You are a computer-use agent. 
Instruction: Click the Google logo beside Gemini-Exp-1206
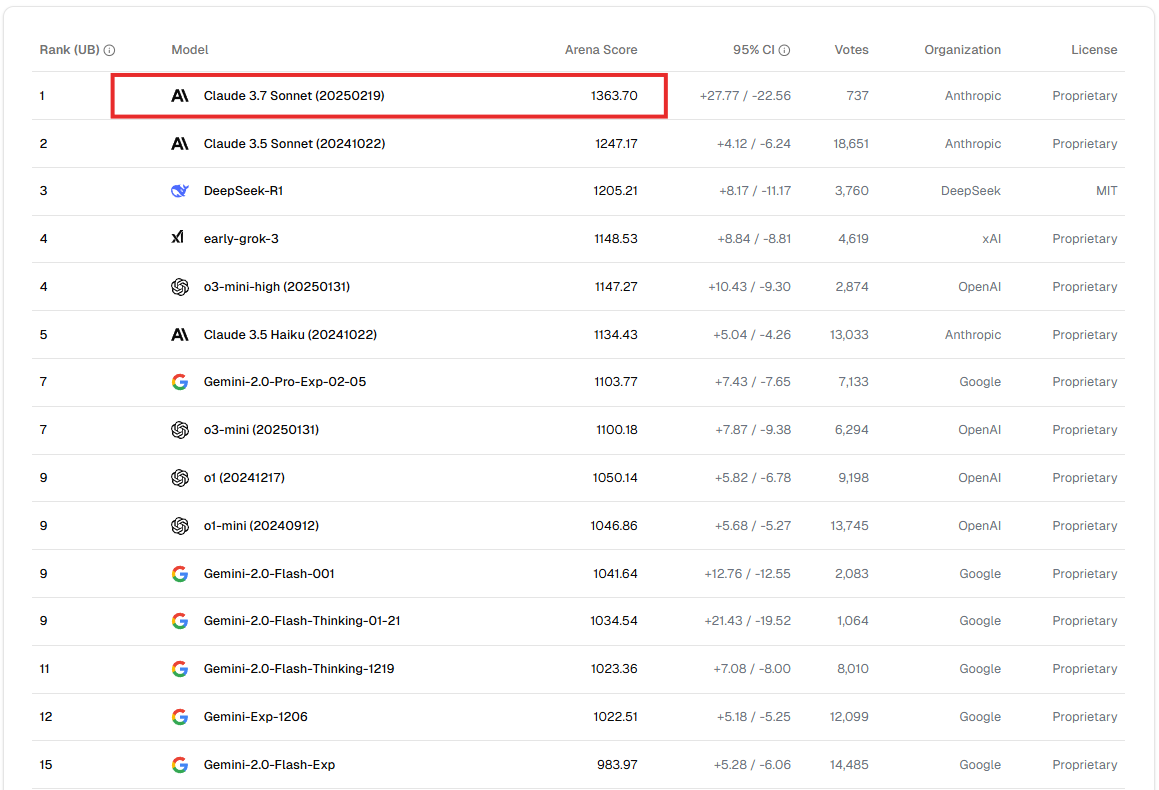click(180, 717)
